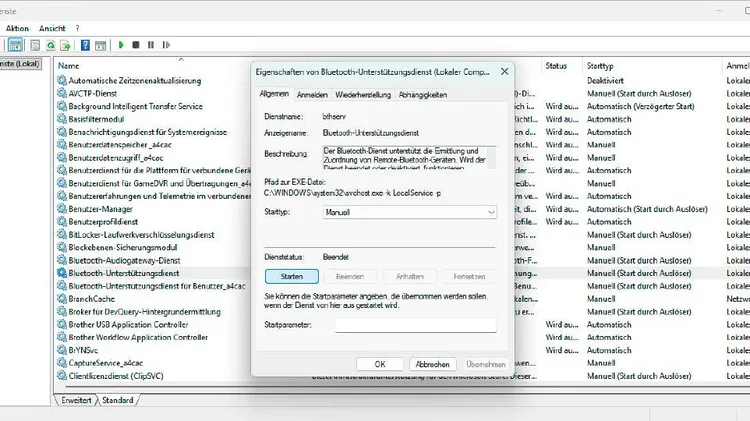Click Abbrechen to cancel the dialog
The width and height of the screenshot is (750, 421).
pyautogui.click(x=432, y=364)
